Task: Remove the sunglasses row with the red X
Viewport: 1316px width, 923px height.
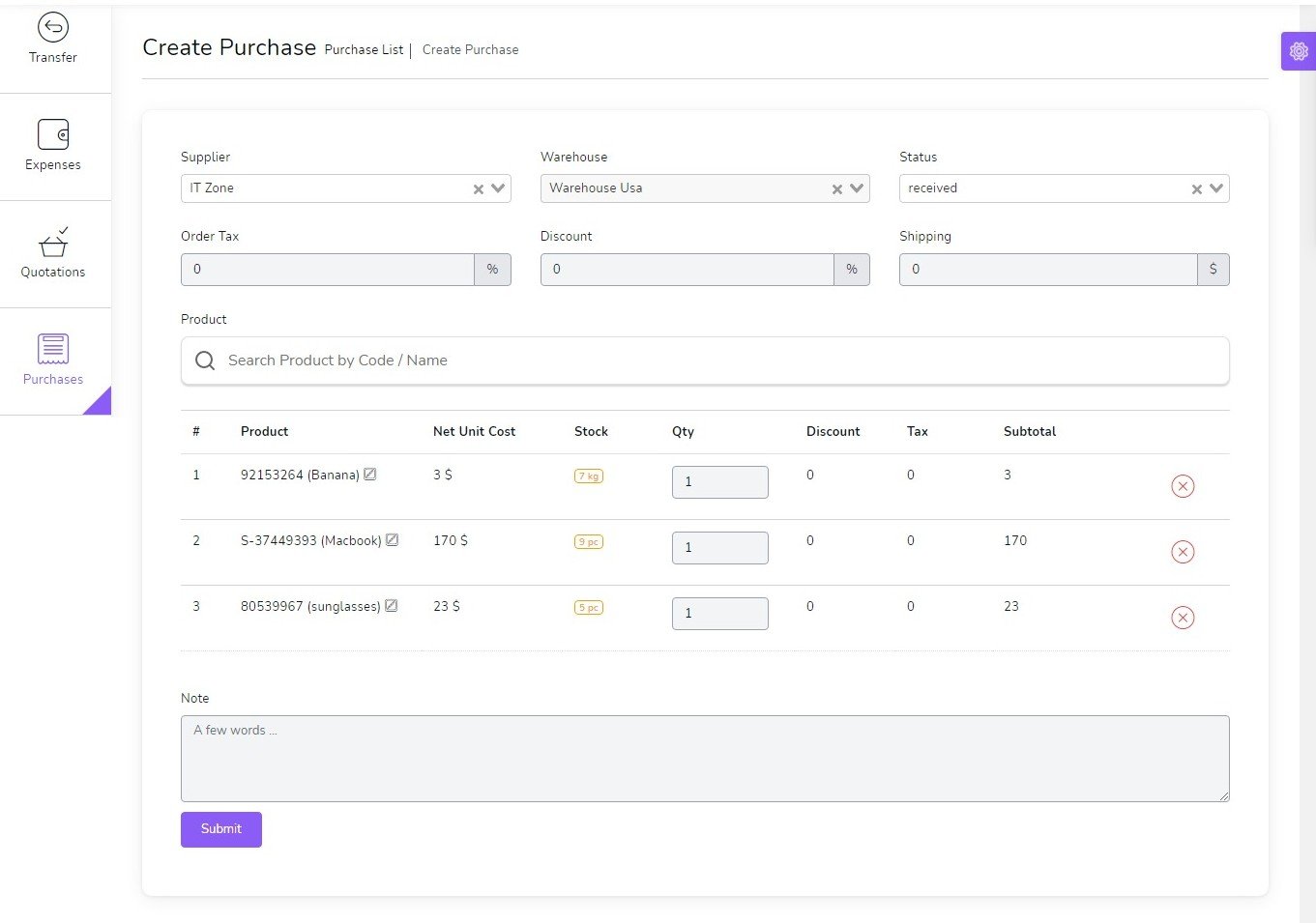Action: click(1182, 618)
